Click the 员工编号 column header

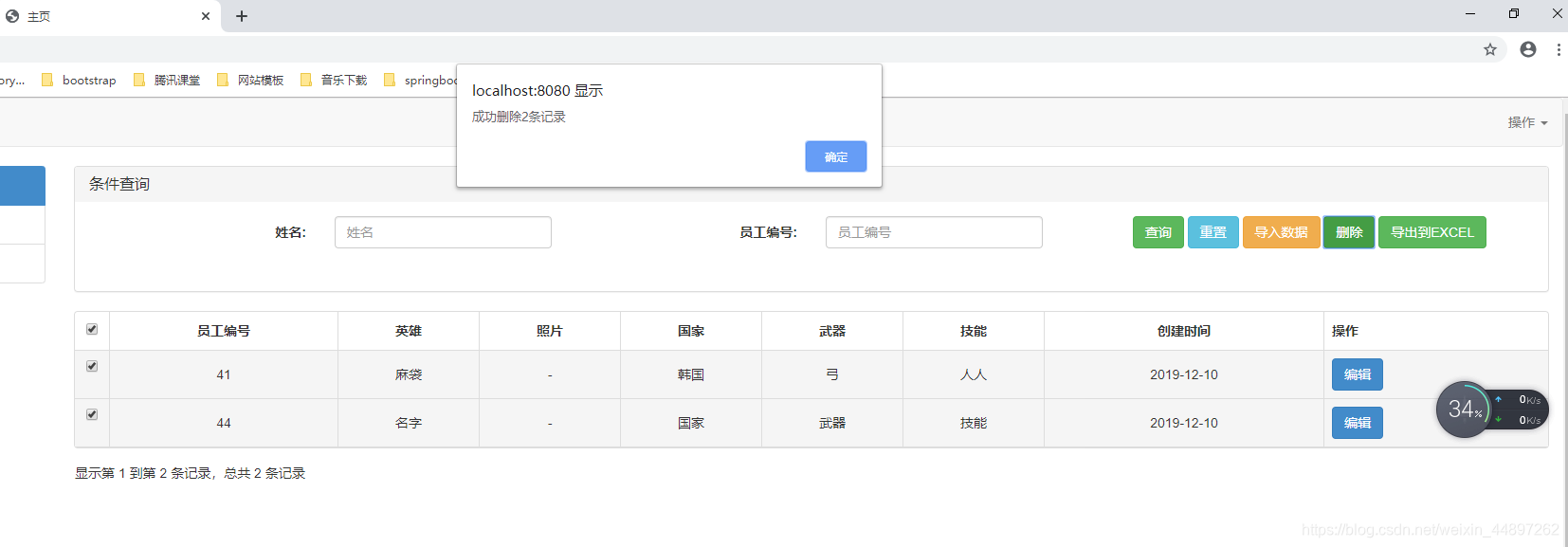224,331
